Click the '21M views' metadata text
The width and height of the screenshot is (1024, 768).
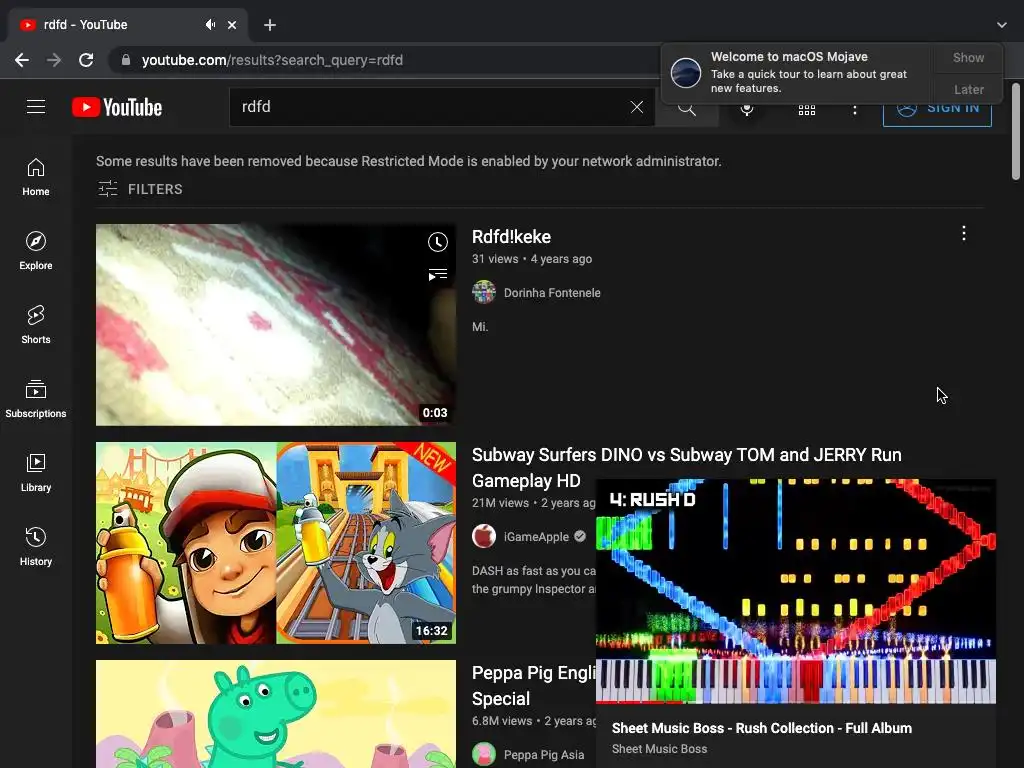click(500, 503)
